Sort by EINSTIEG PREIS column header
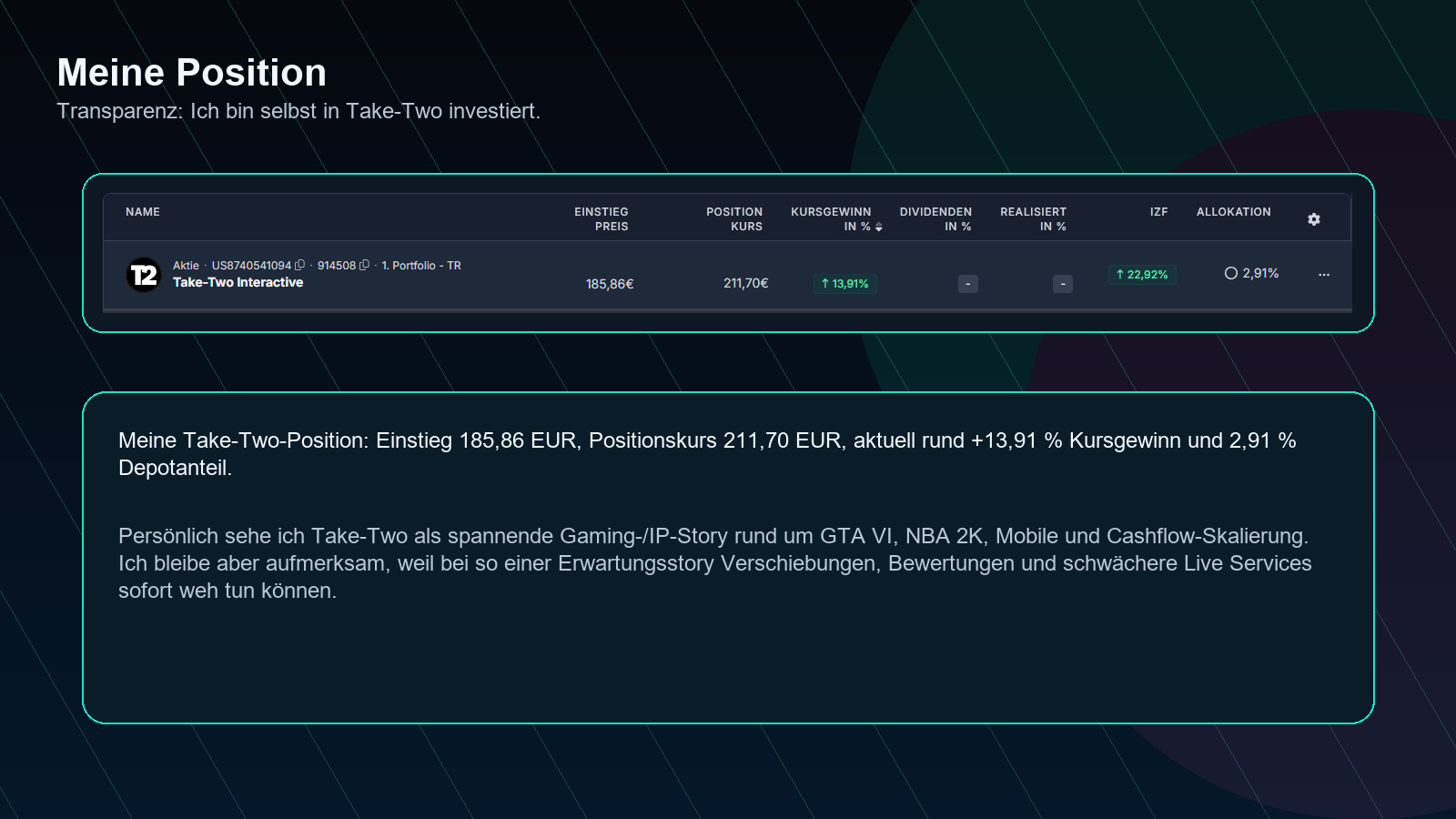1456x819 pixels. point(602,219)
